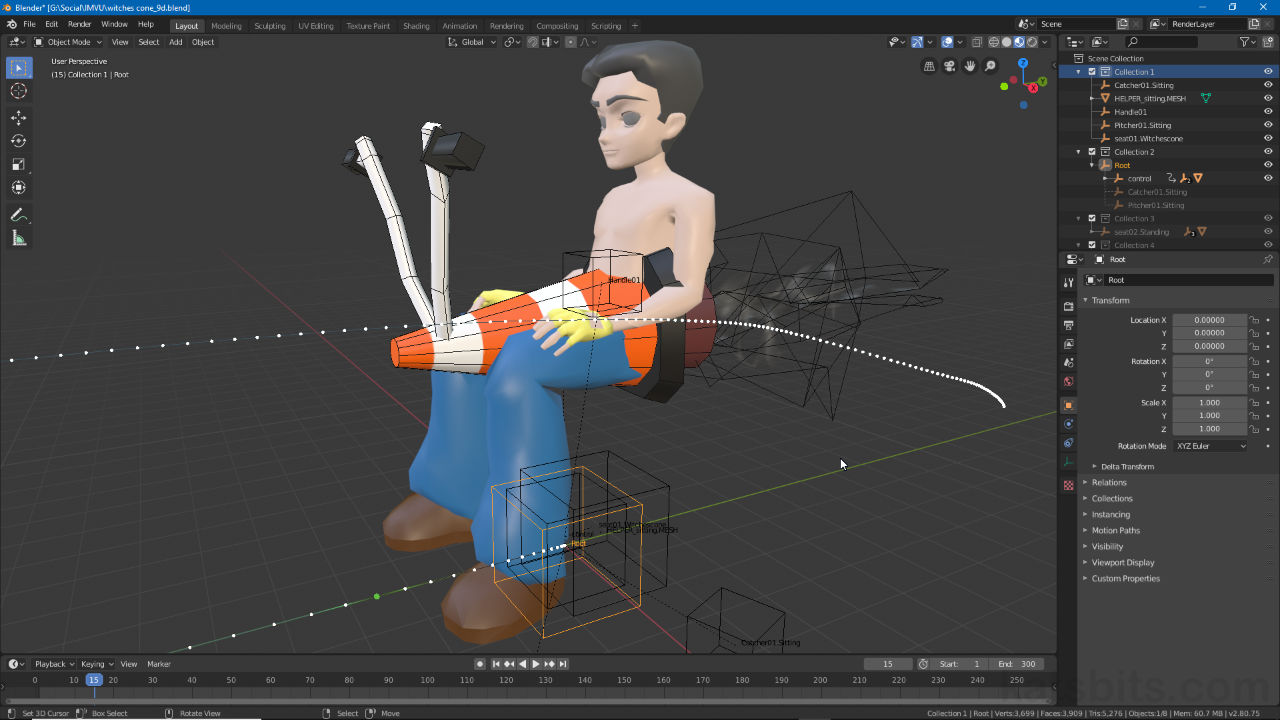Open the Render menu
The width and height of the screenshot is (1280, 720).
tap(80, 24)
